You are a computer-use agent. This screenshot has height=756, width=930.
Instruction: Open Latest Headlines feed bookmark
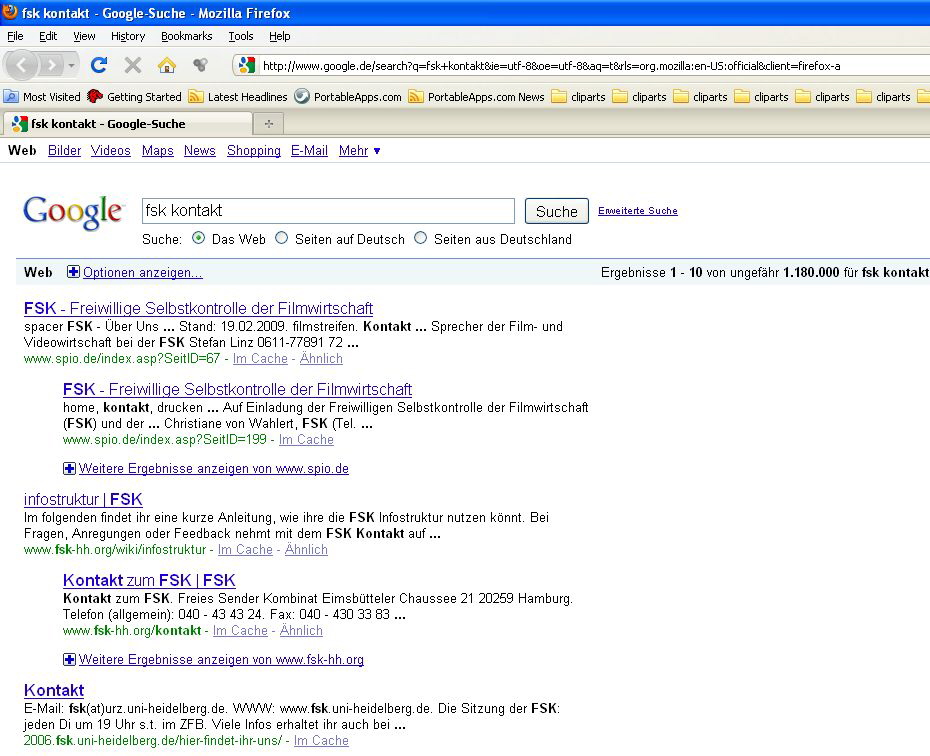click(196, 97)
